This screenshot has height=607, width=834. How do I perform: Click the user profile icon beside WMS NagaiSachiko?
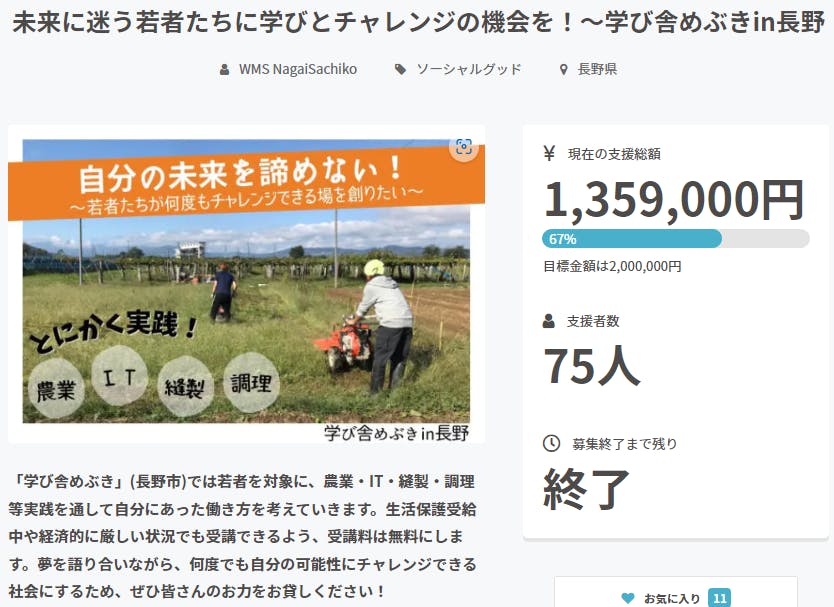pos(224,70)
